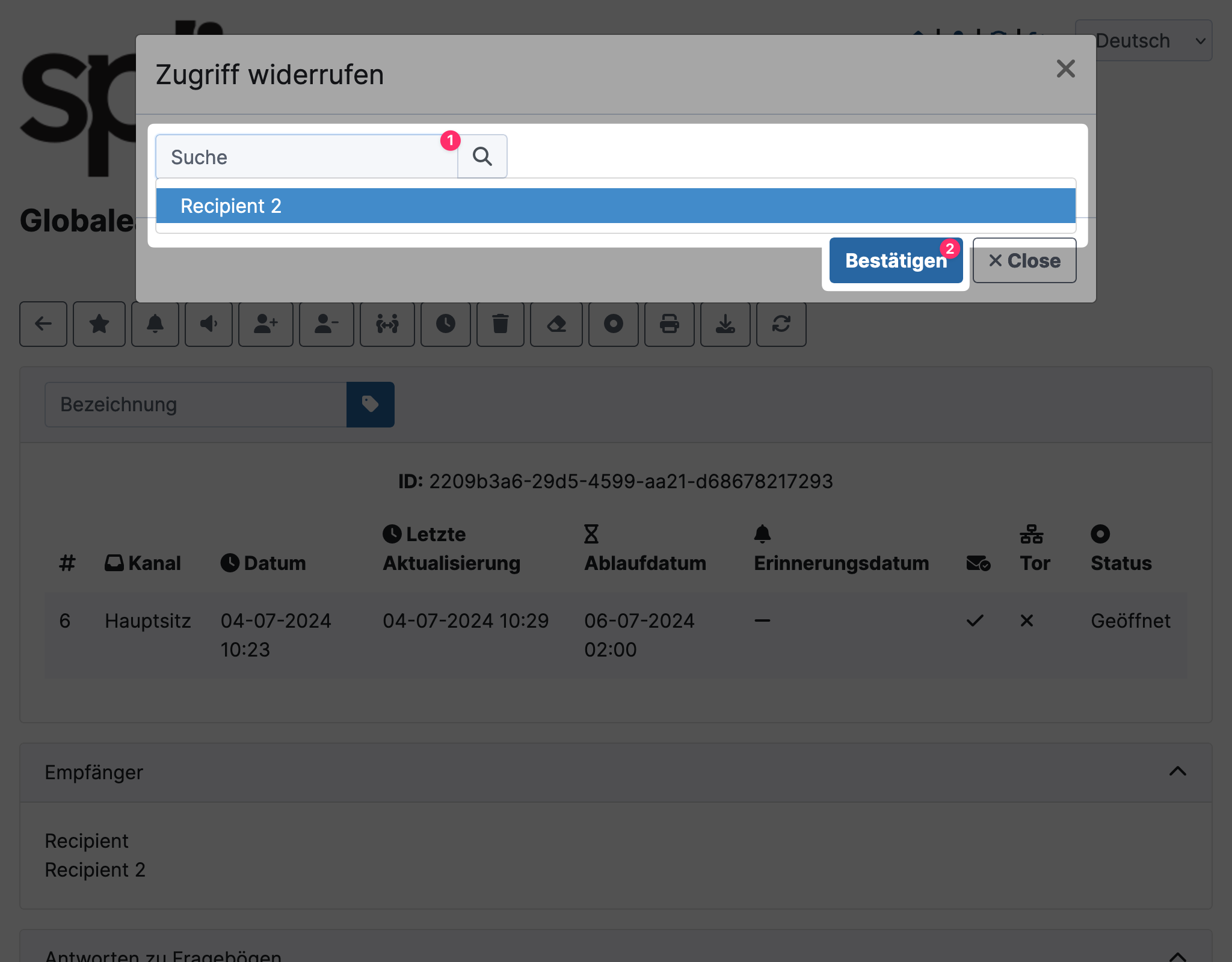This screenshot has height=962, width=1232.
Task: Select the add person icon
Action: click(x=265, y=324)
